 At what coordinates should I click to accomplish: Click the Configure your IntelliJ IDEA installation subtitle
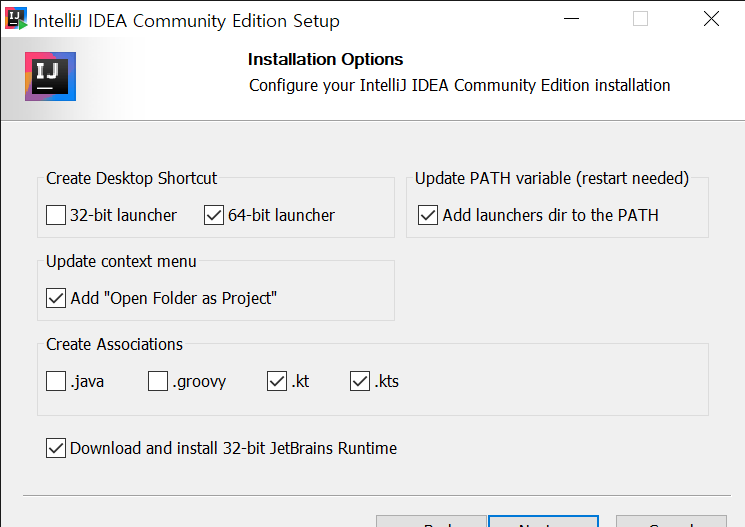[x=459, y=86]
